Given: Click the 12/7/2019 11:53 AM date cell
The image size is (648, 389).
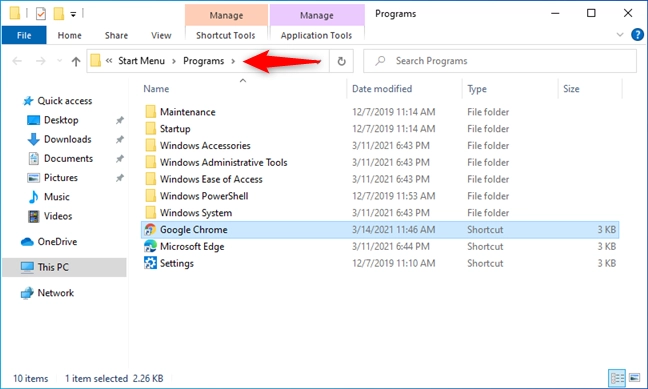Looking at the screenshot, I should 393,196.
